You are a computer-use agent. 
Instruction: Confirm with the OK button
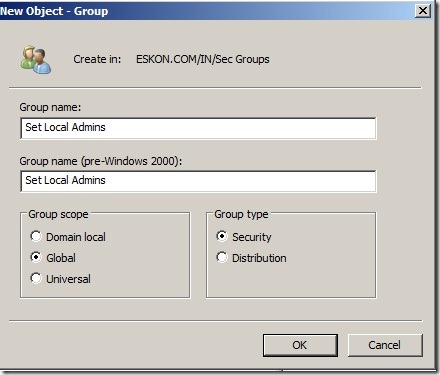coord(300,345)
